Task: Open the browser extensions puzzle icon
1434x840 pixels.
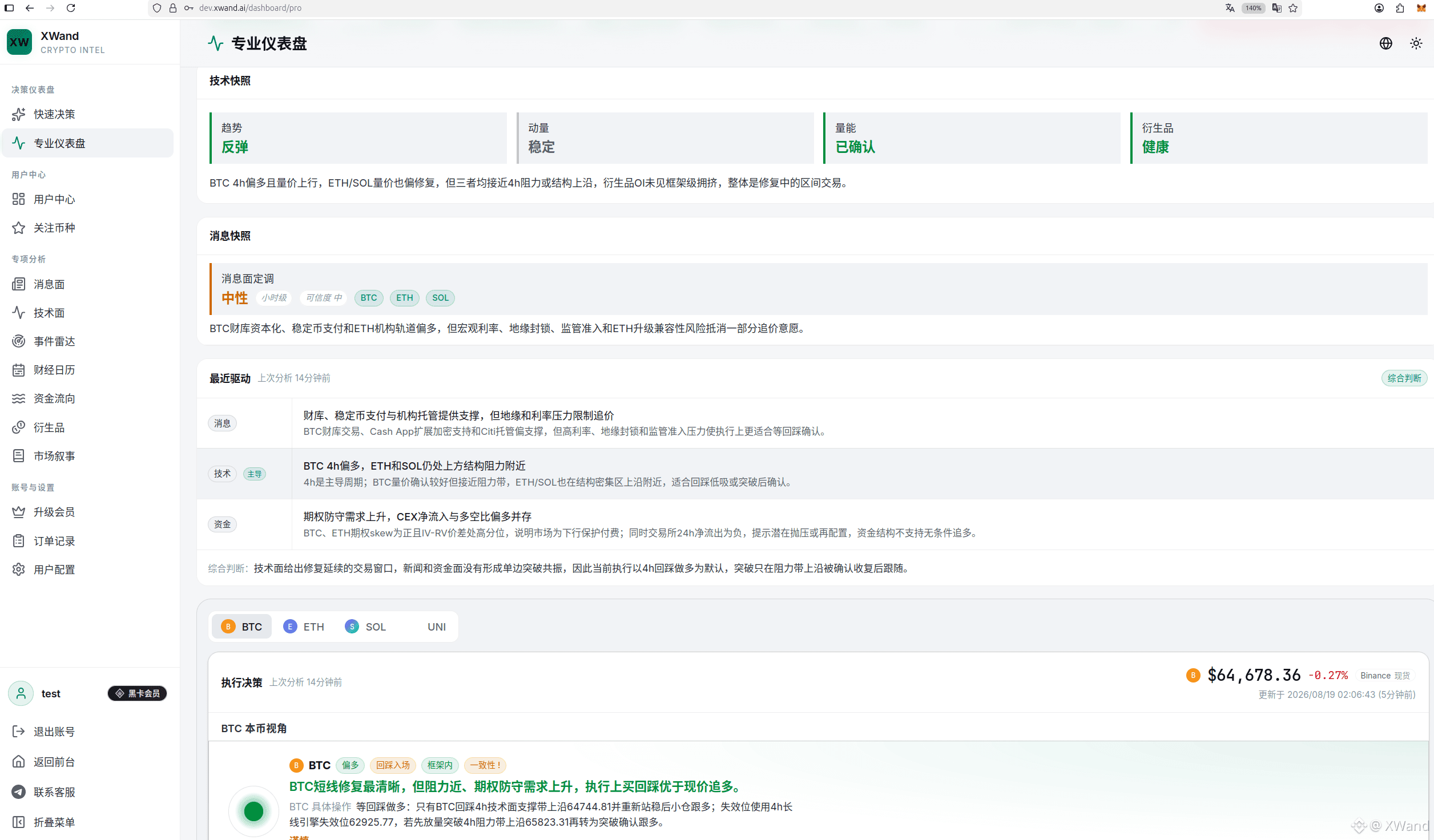Action: click(x=1400, y=8)
